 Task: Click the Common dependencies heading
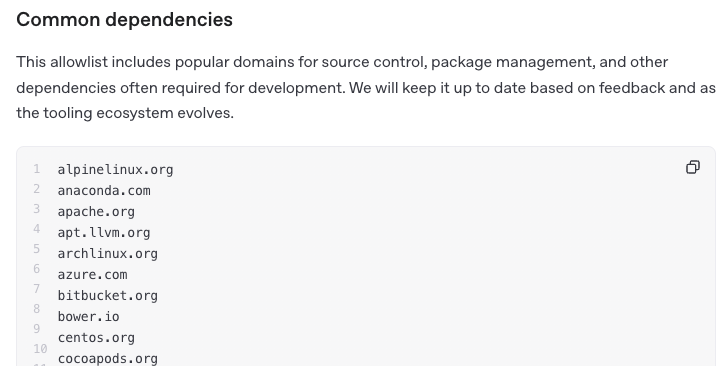pos(124,19)
